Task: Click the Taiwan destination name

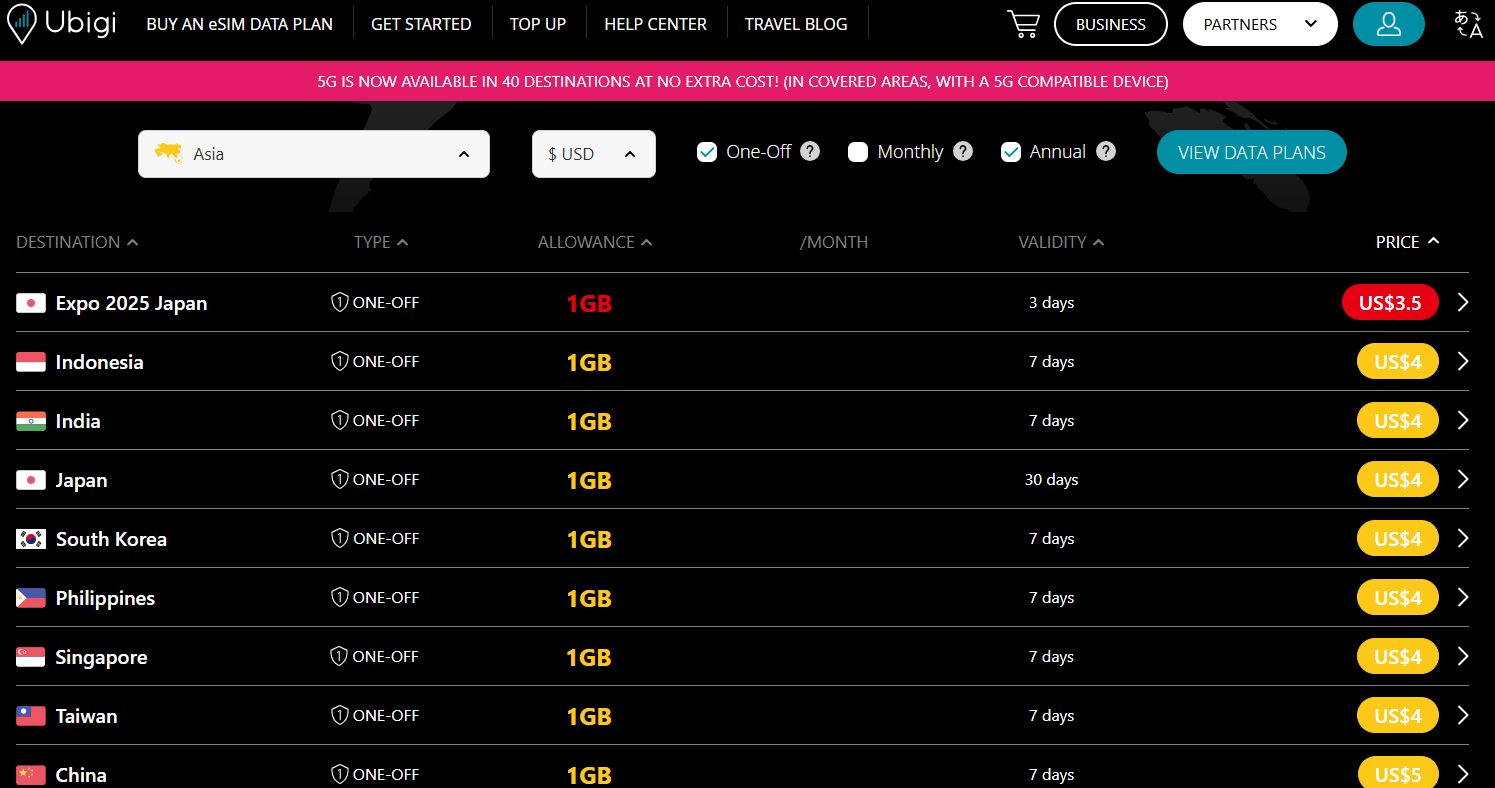Action: [87, 716]
